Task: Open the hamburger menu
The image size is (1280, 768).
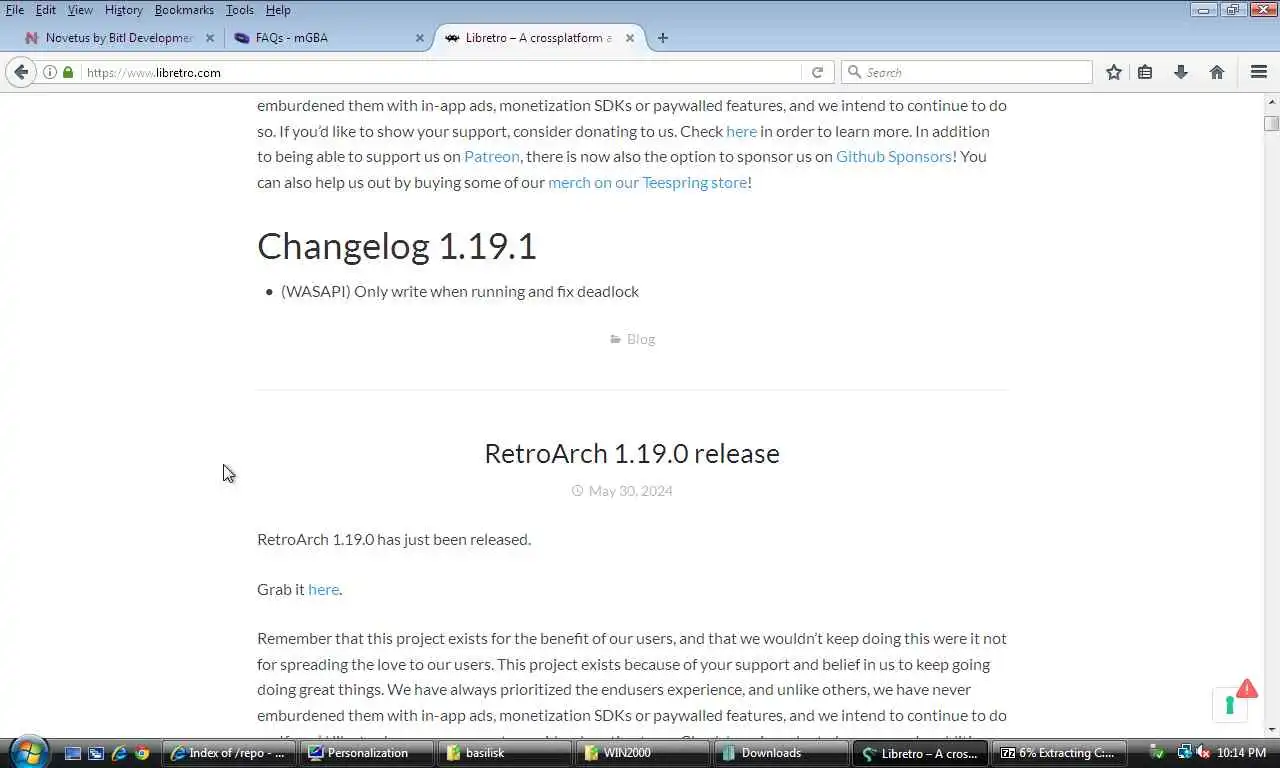Action: (x=1259, y=72)
